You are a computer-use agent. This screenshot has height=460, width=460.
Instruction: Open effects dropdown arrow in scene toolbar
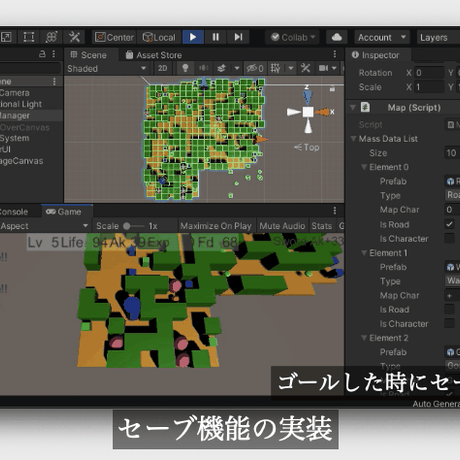(237, 68)
